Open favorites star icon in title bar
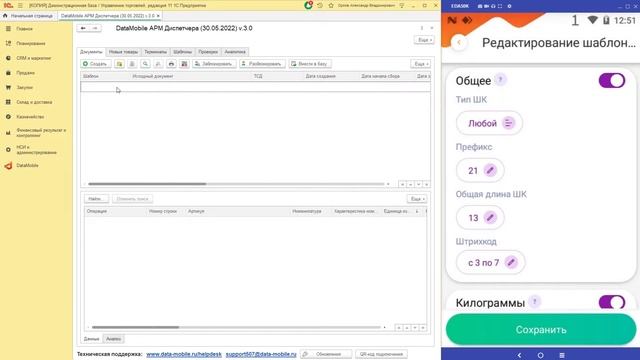The height and width of the screenshot is (360, 640). coord(331,5)
